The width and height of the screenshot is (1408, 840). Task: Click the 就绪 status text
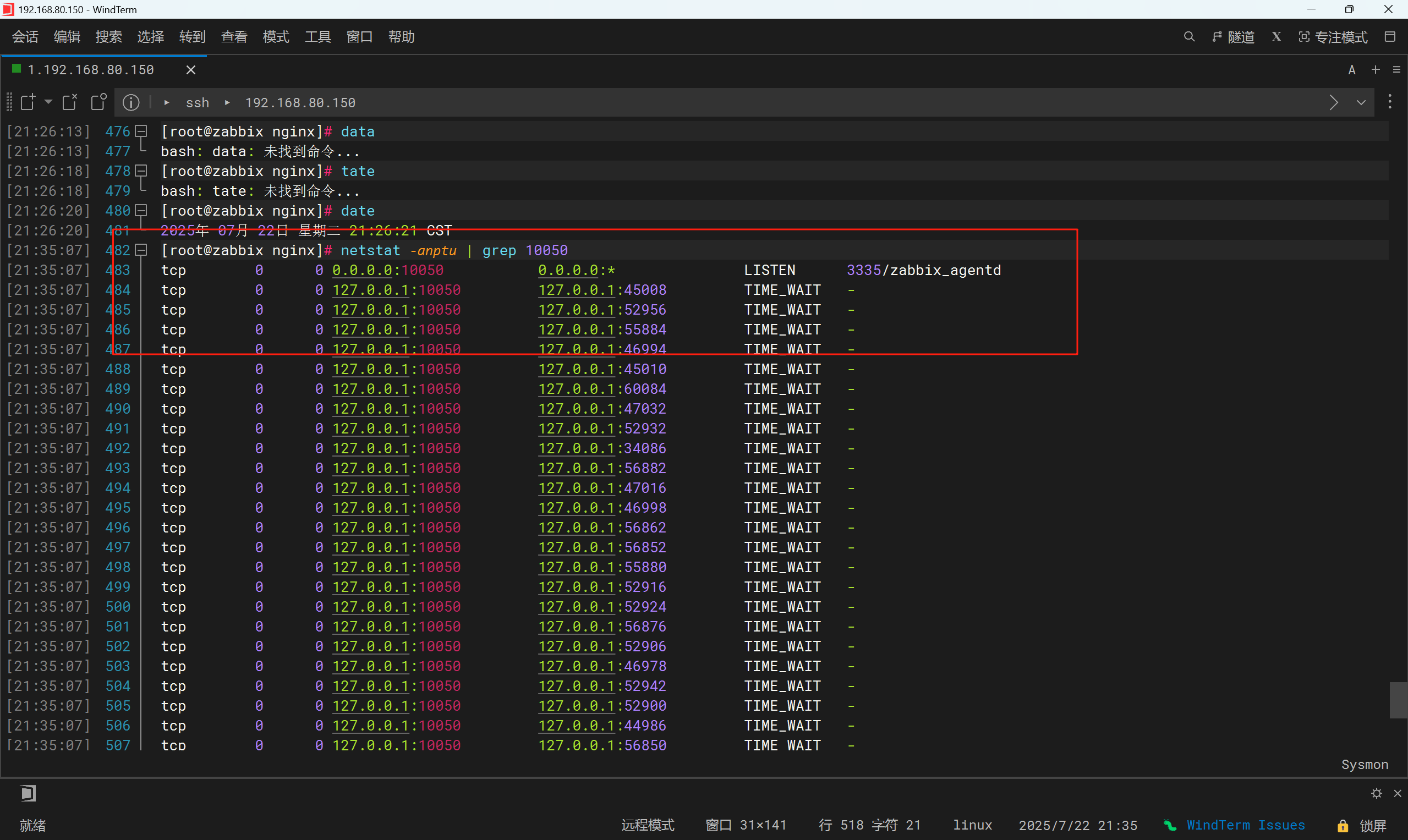point(33,825)
